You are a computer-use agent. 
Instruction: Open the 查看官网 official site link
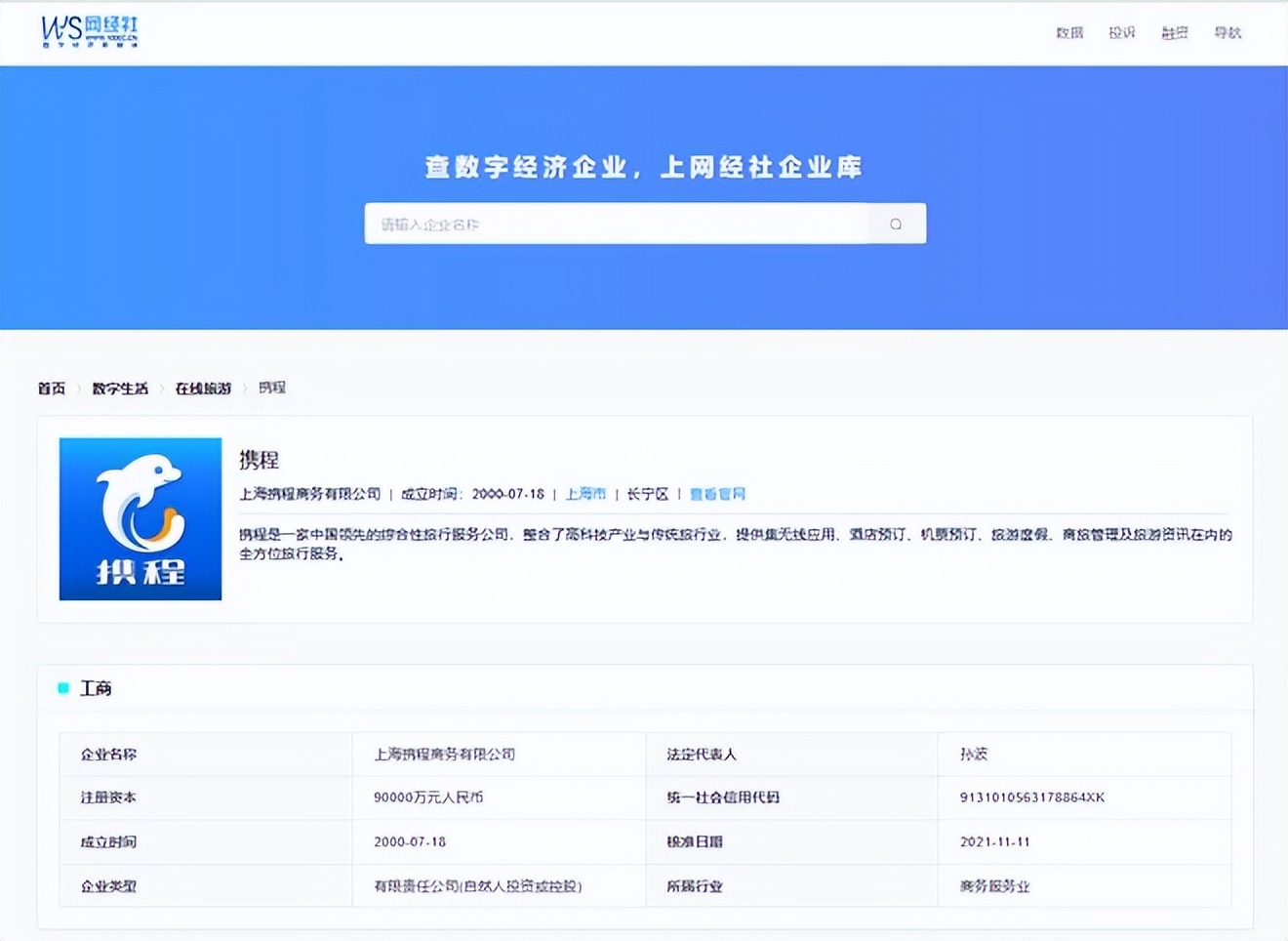coord(717,494)
